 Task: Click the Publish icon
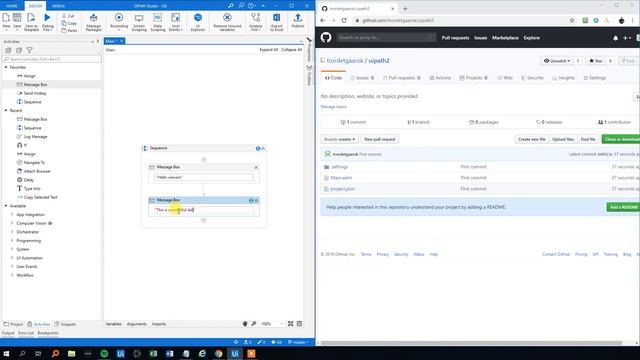click(x=298, y=20)
